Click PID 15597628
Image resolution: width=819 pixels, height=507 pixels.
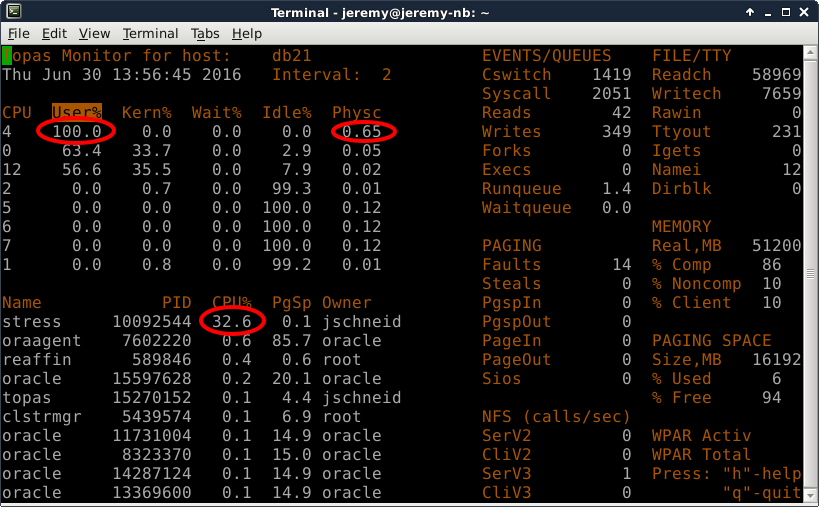(152, 379)
